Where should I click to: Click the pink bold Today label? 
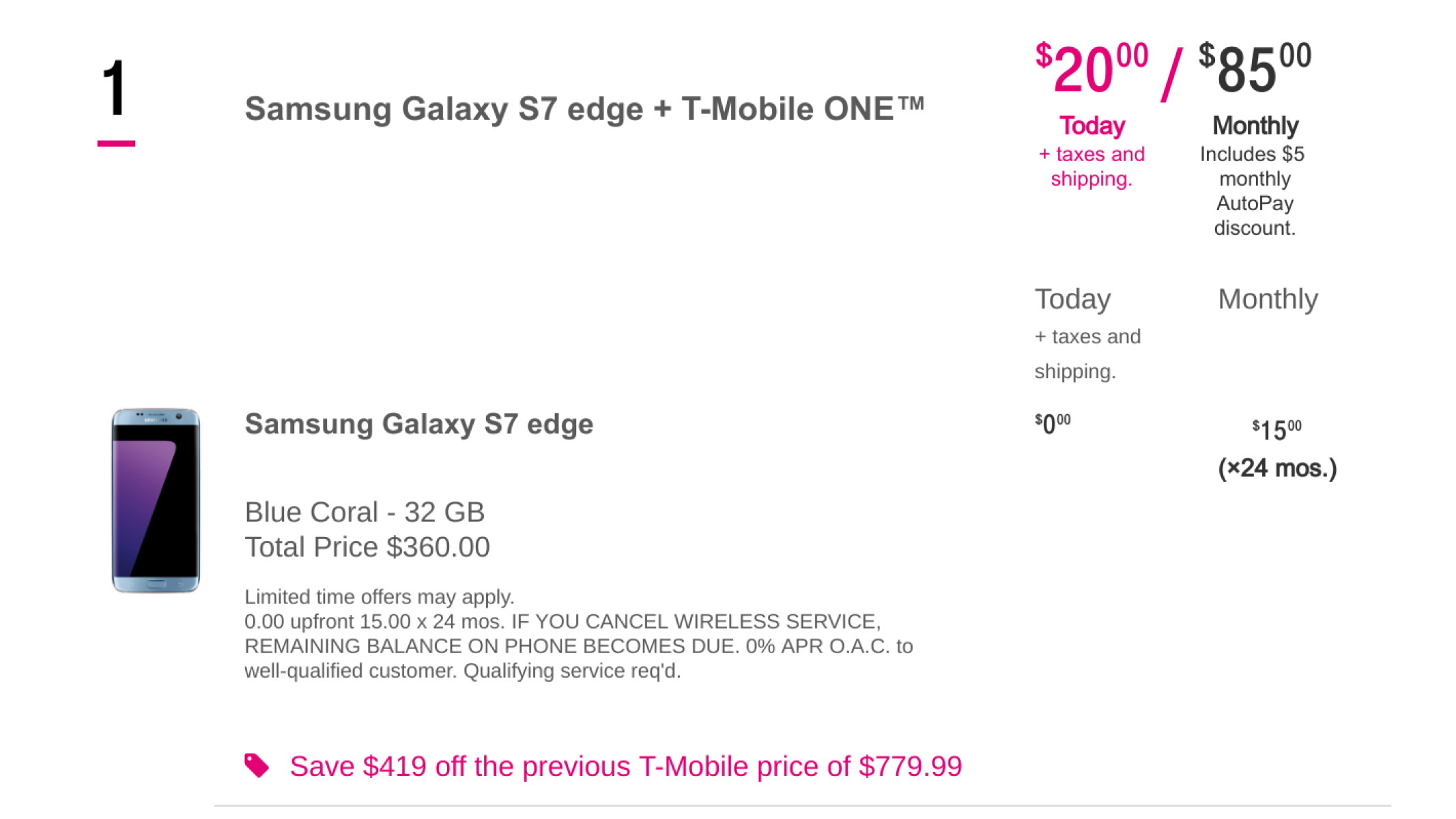pos(1091,126)
